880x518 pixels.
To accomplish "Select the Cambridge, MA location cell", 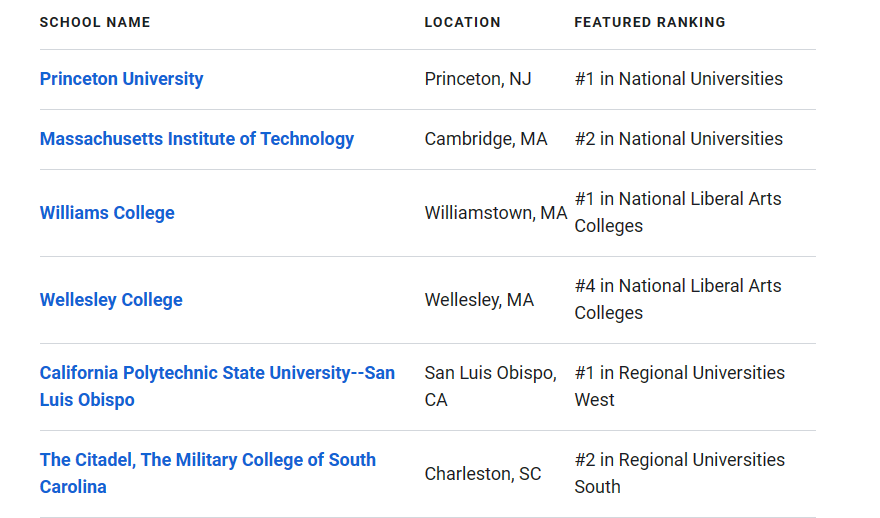I will 485,139.
